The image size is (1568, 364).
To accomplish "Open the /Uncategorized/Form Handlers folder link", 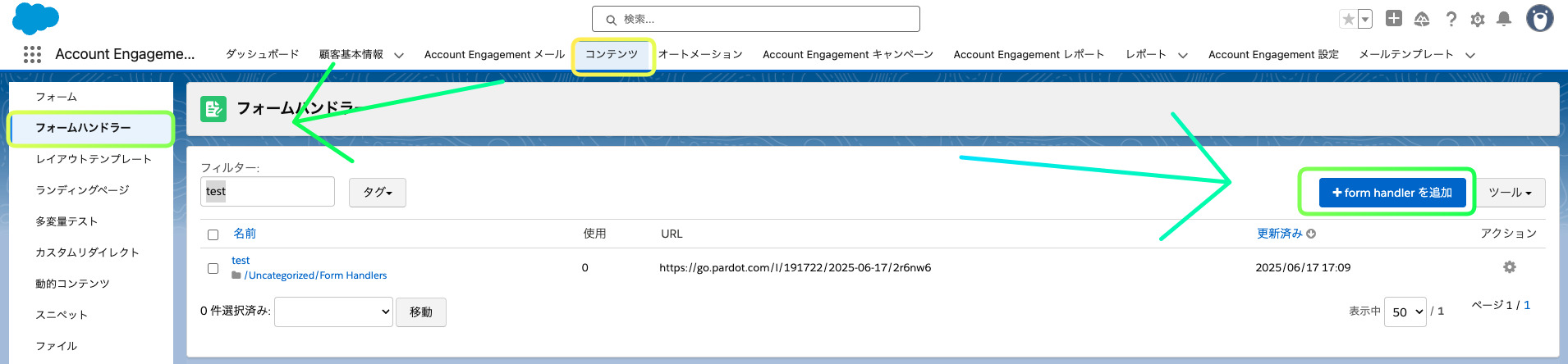I will (315, 275).
